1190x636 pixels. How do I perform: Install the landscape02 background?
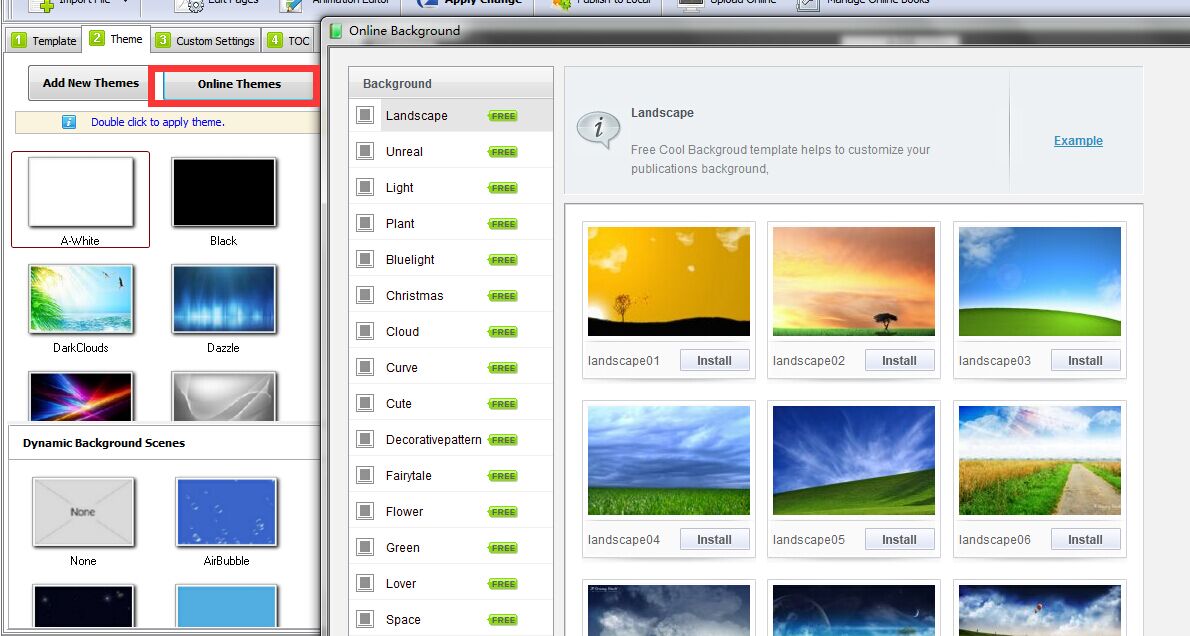pyautogui.click(x=899, y=361)
